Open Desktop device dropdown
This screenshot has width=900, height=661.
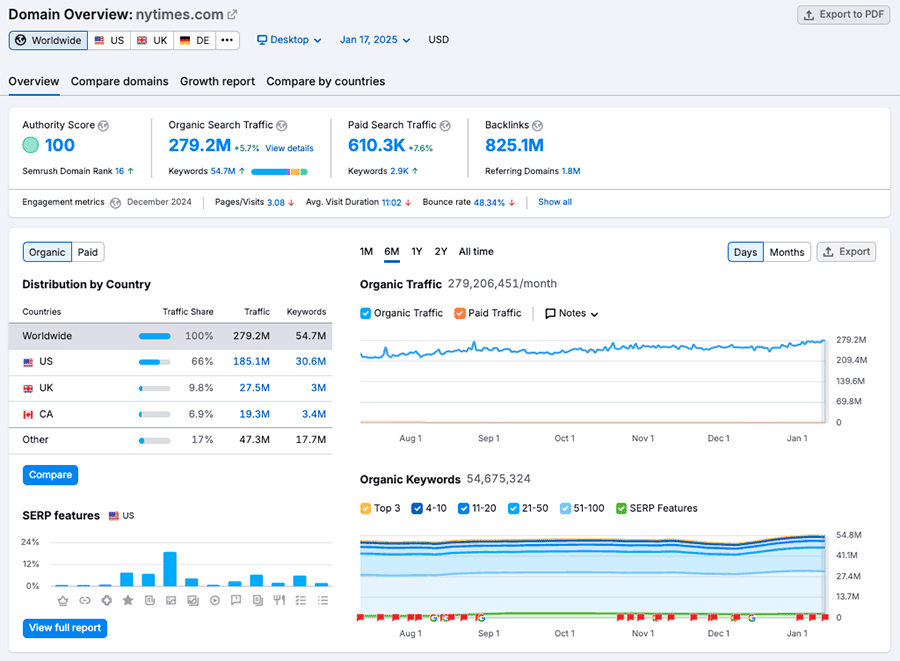pos(289,40)
